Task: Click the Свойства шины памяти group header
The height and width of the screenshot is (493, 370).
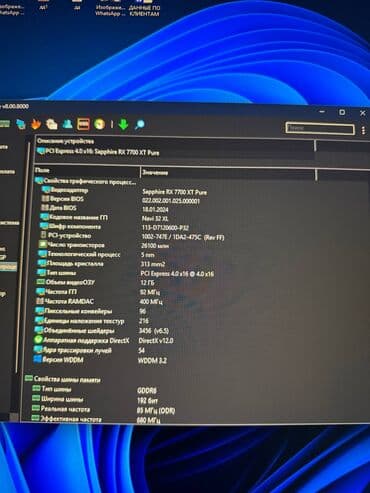Action: (63, 379)
